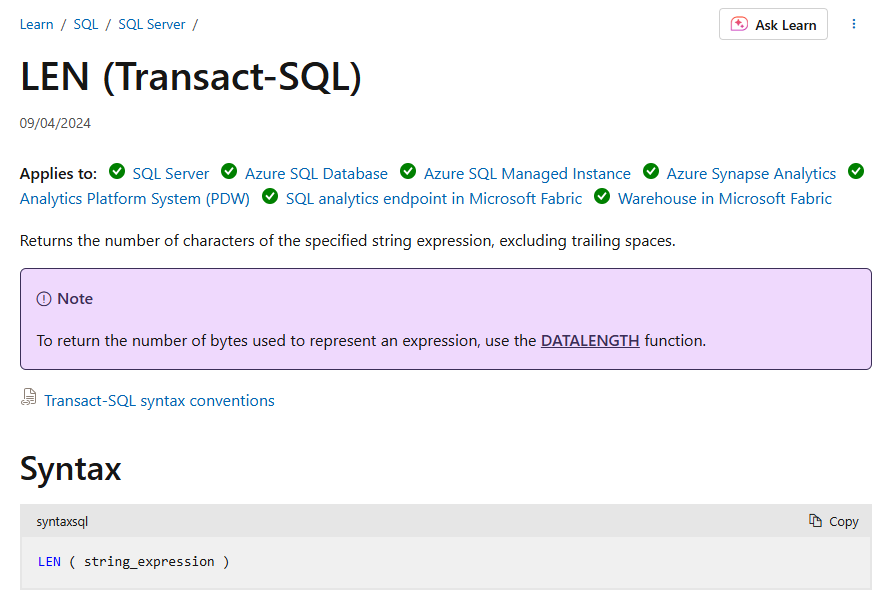Go to Learn breadcrumb
The image size is (886, 599).
(36, 24)
